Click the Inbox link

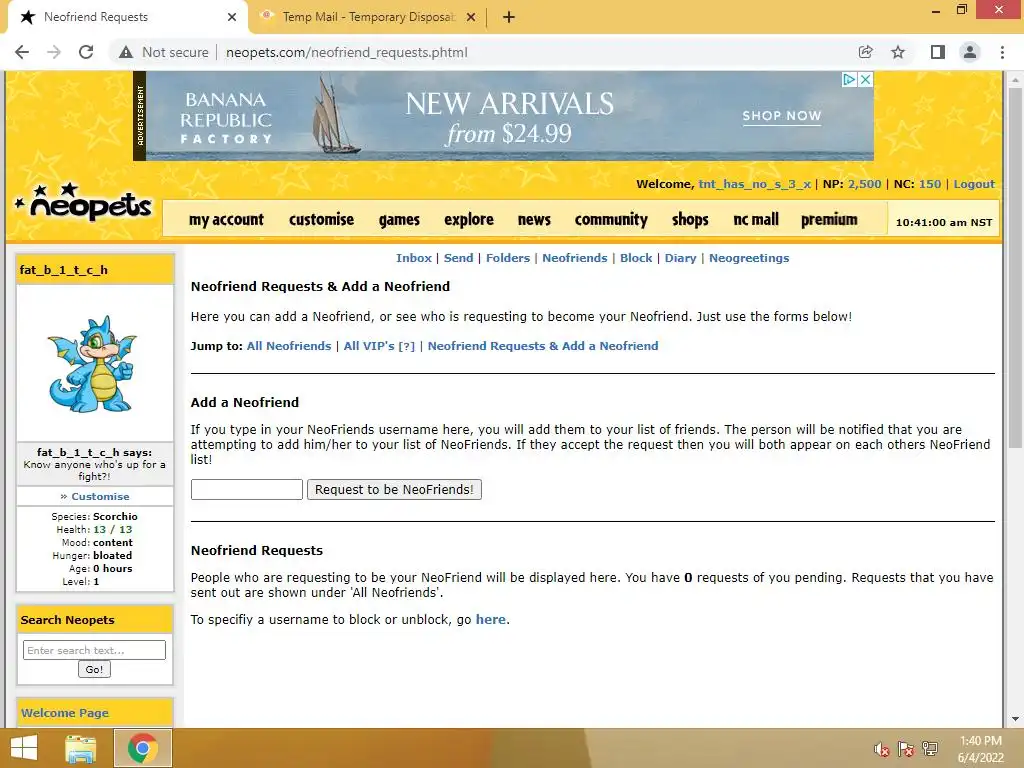[413, 258]
